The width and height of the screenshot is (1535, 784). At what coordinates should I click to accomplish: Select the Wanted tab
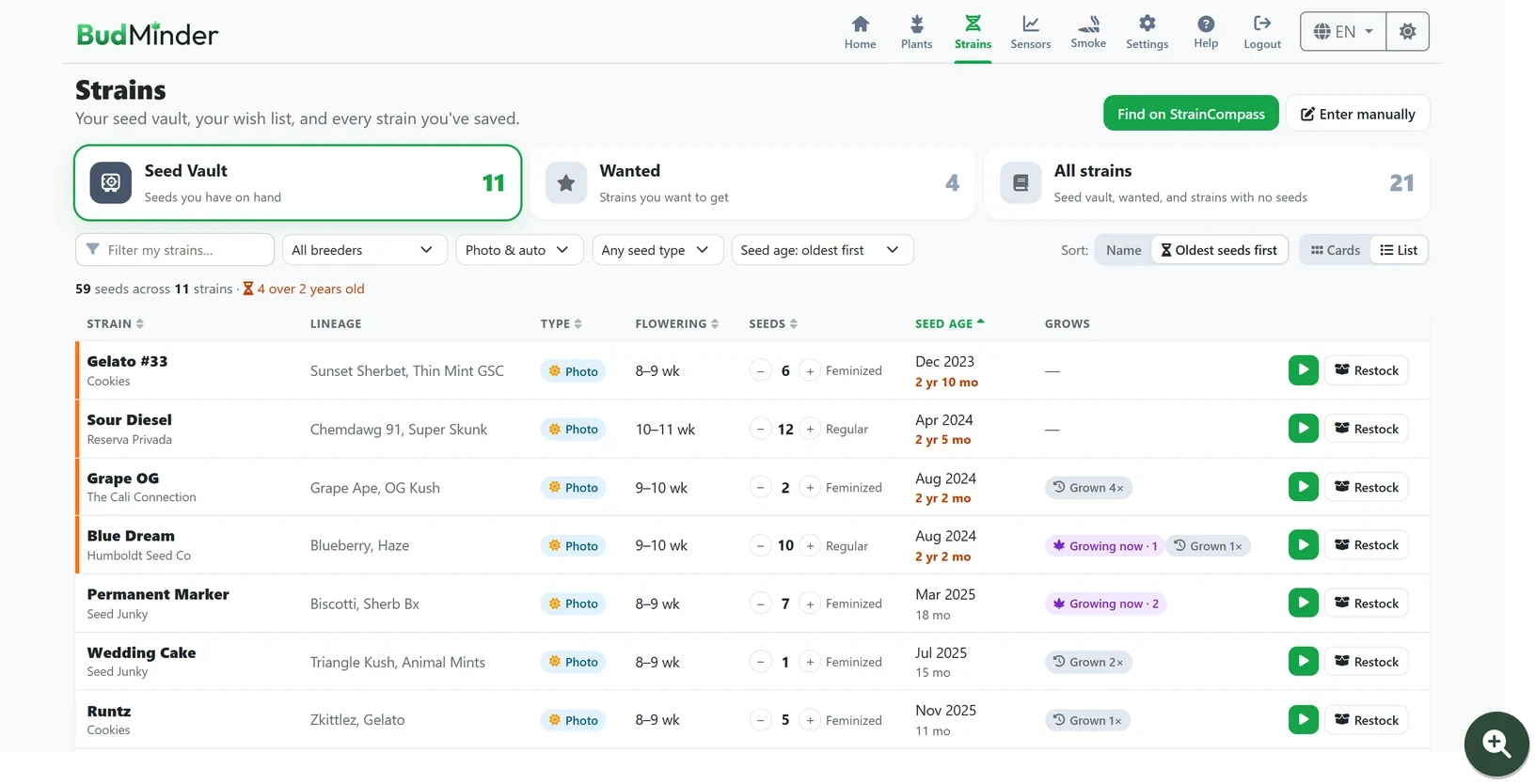click(x=752, y=182)
